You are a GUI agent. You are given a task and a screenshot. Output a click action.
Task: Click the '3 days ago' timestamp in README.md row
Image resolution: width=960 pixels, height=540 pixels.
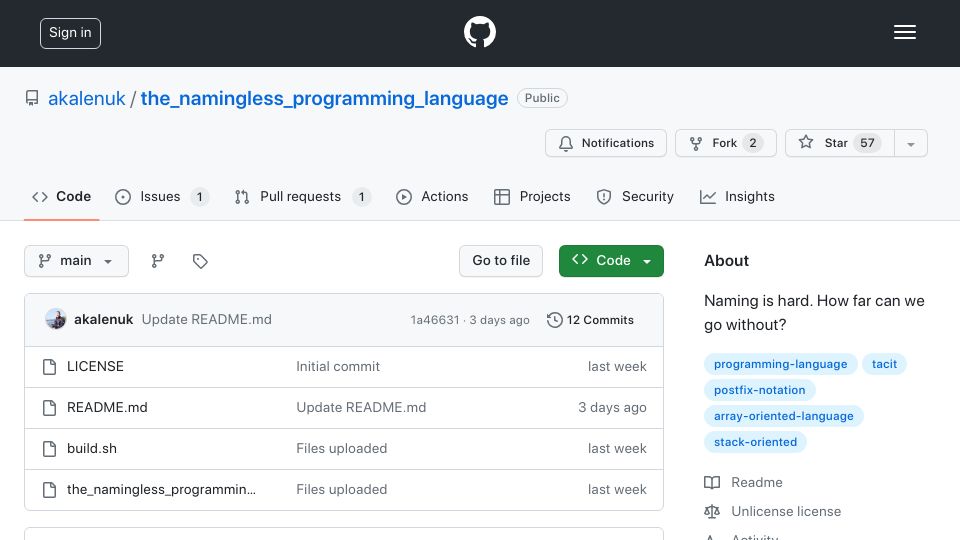click(x=612, y=407)
